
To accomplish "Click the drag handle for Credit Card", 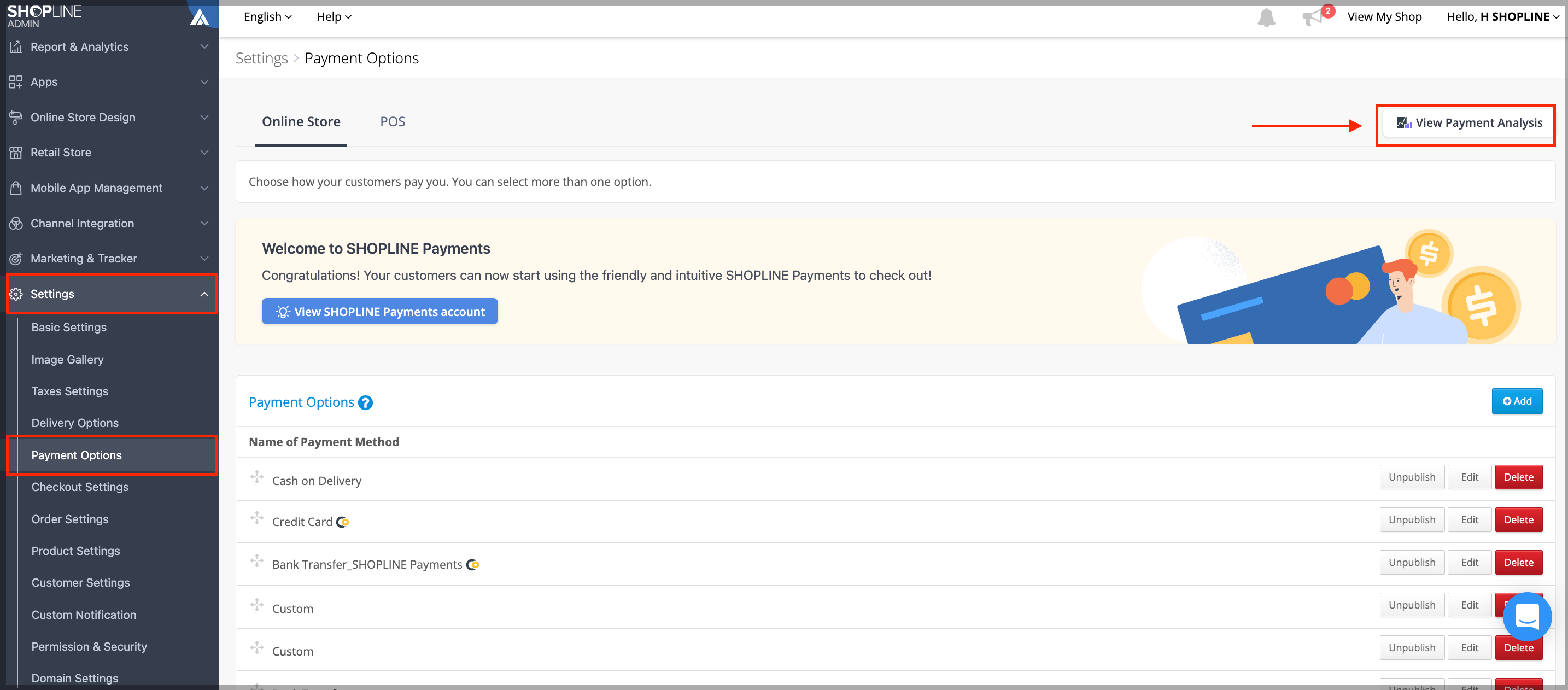I will coord(257,518).
